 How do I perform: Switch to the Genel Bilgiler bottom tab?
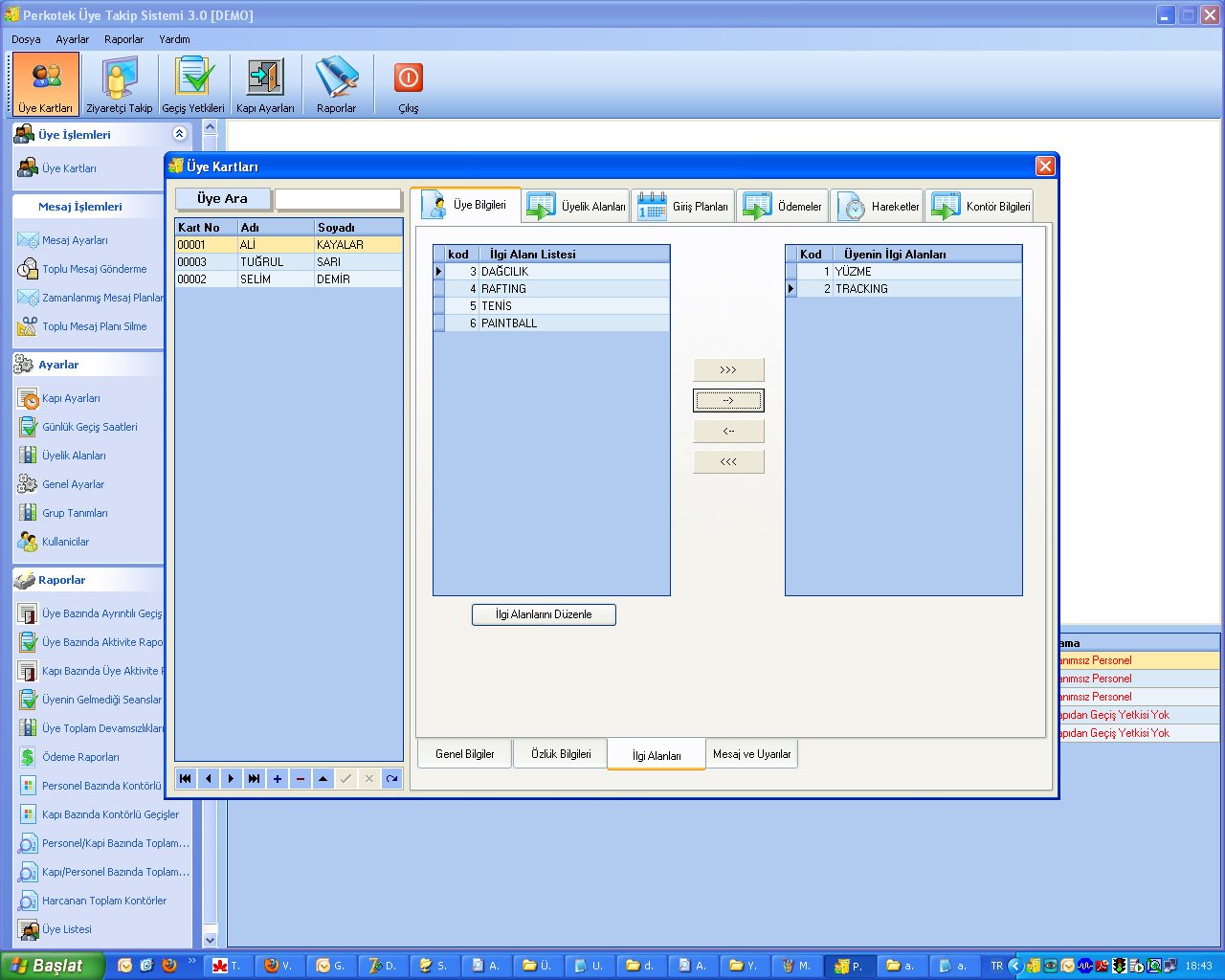[464, 754]
